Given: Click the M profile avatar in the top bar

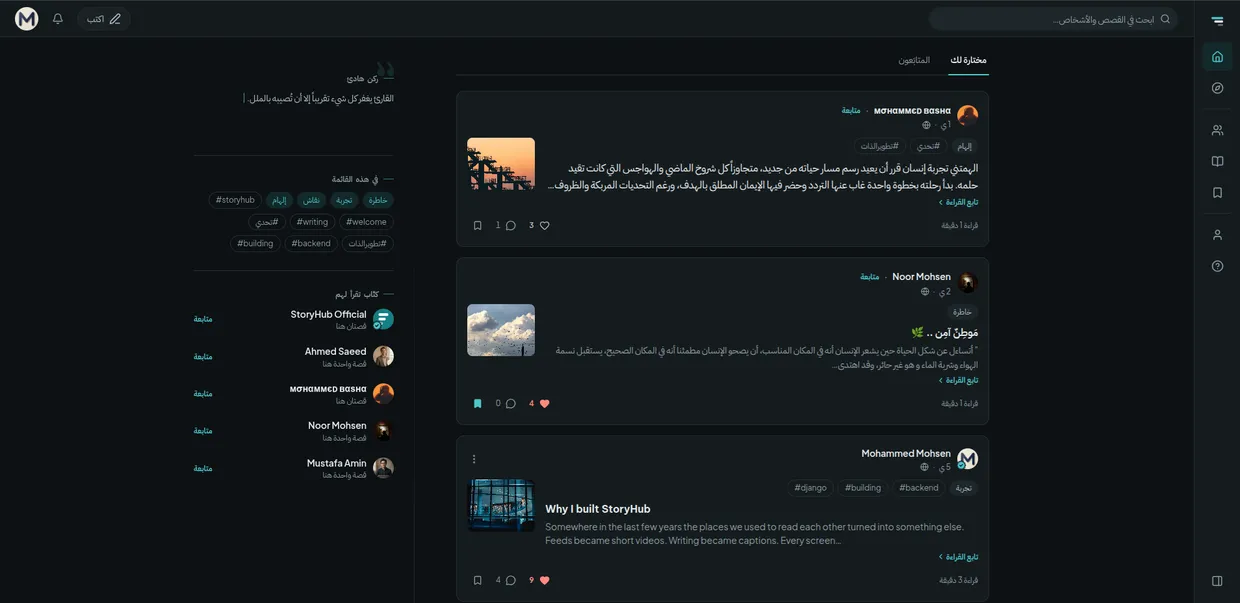Looking at the screenshot, I should pyautogui.click(x=27, y=19).
